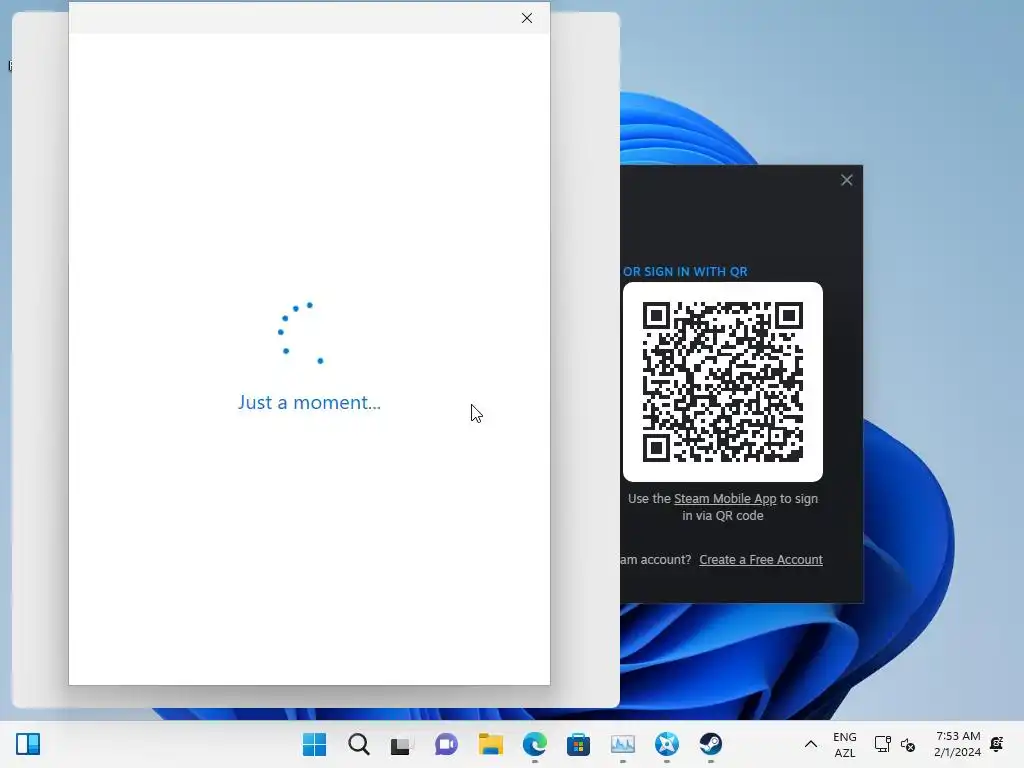
Task: Open the Widgets panel from the taskbar
Action: [28, 744]
